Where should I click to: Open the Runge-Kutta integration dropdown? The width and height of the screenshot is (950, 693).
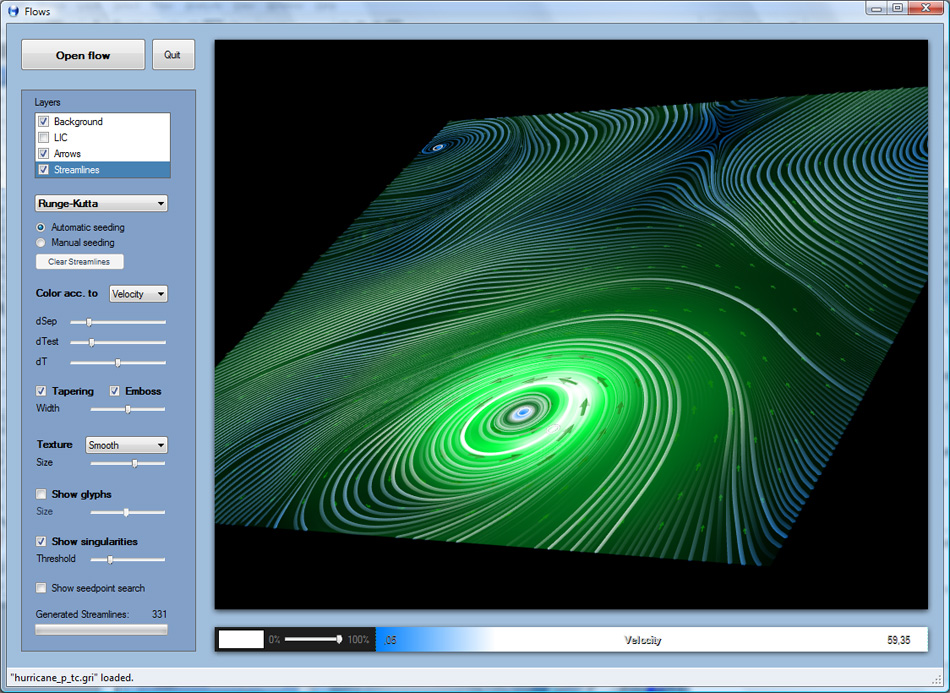pos(101,204)
